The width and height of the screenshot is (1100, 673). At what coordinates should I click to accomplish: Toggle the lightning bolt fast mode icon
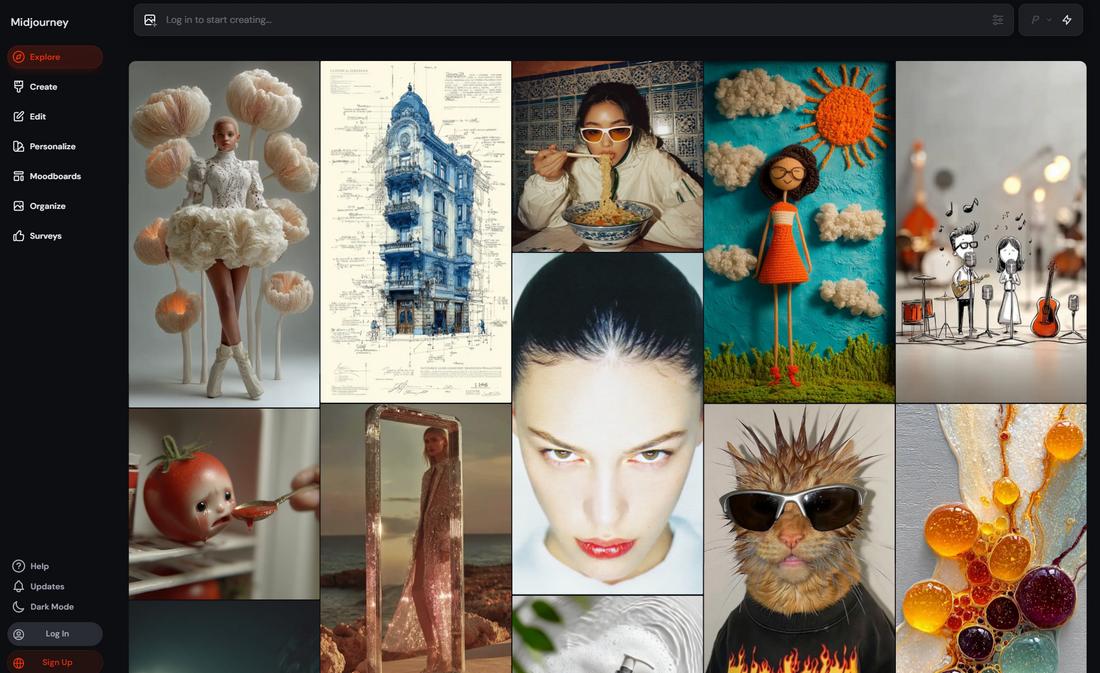coord(1067,20)
